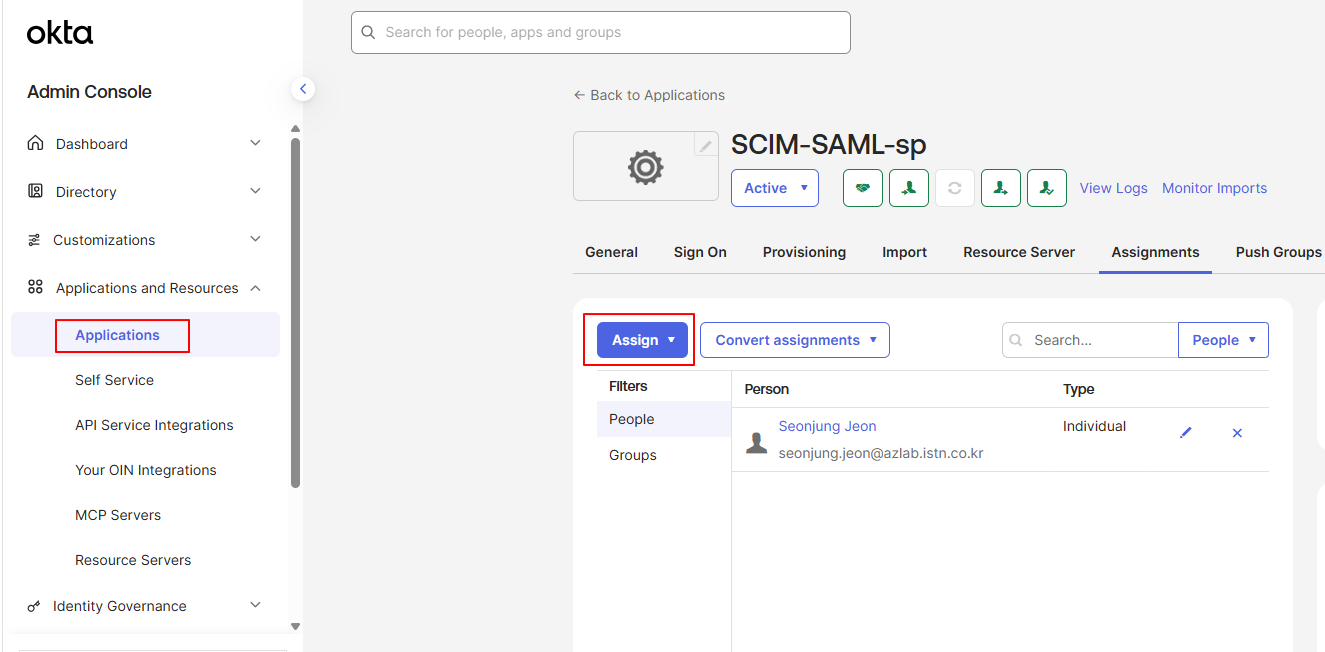Click the gear application logo thumbnail
The image size is (1325, 652).
point(646,166)
